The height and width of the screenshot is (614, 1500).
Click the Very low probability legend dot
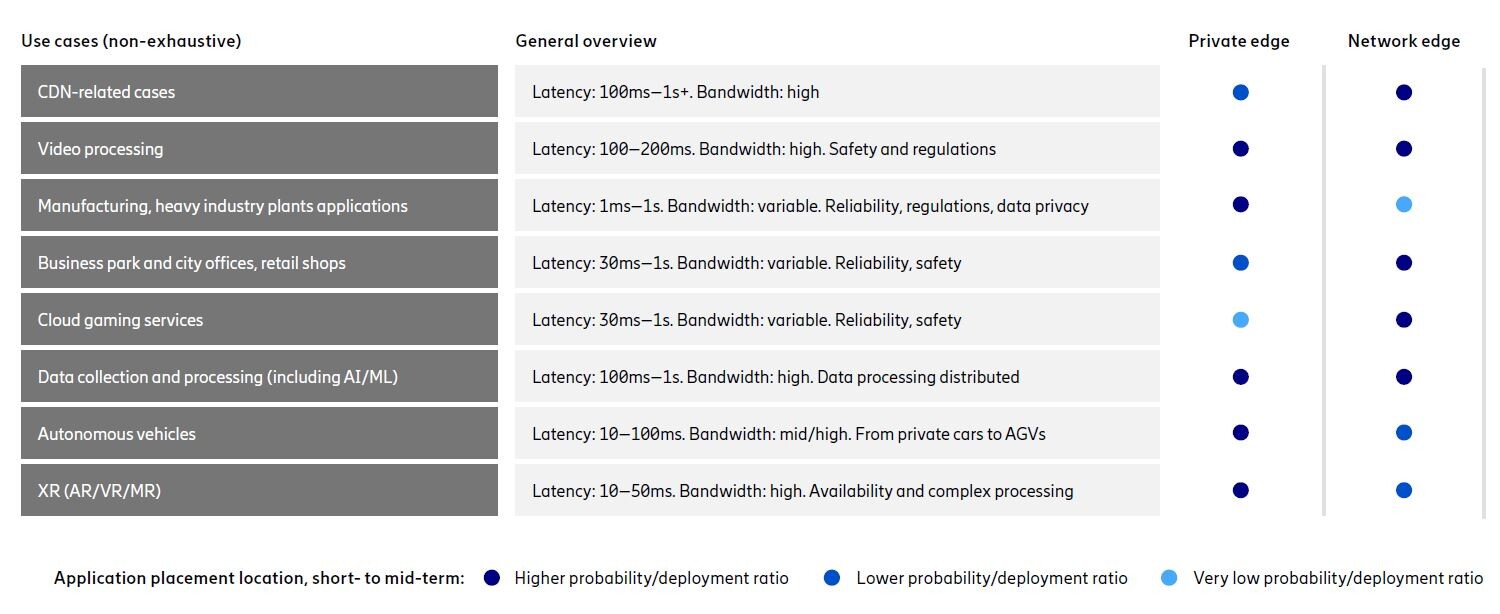[1169, 578]
